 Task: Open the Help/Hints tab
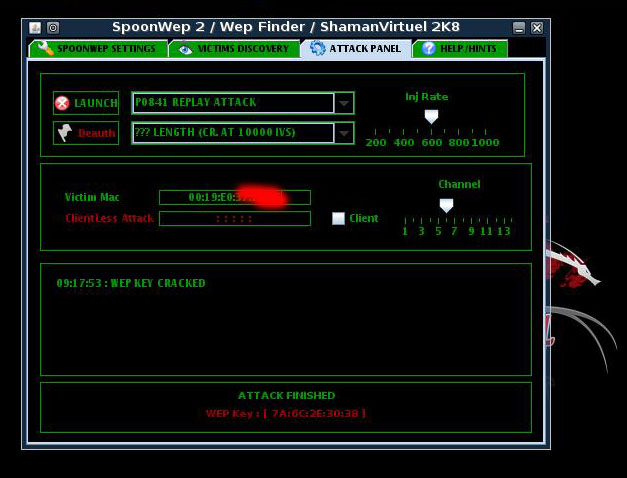point(459,48)
